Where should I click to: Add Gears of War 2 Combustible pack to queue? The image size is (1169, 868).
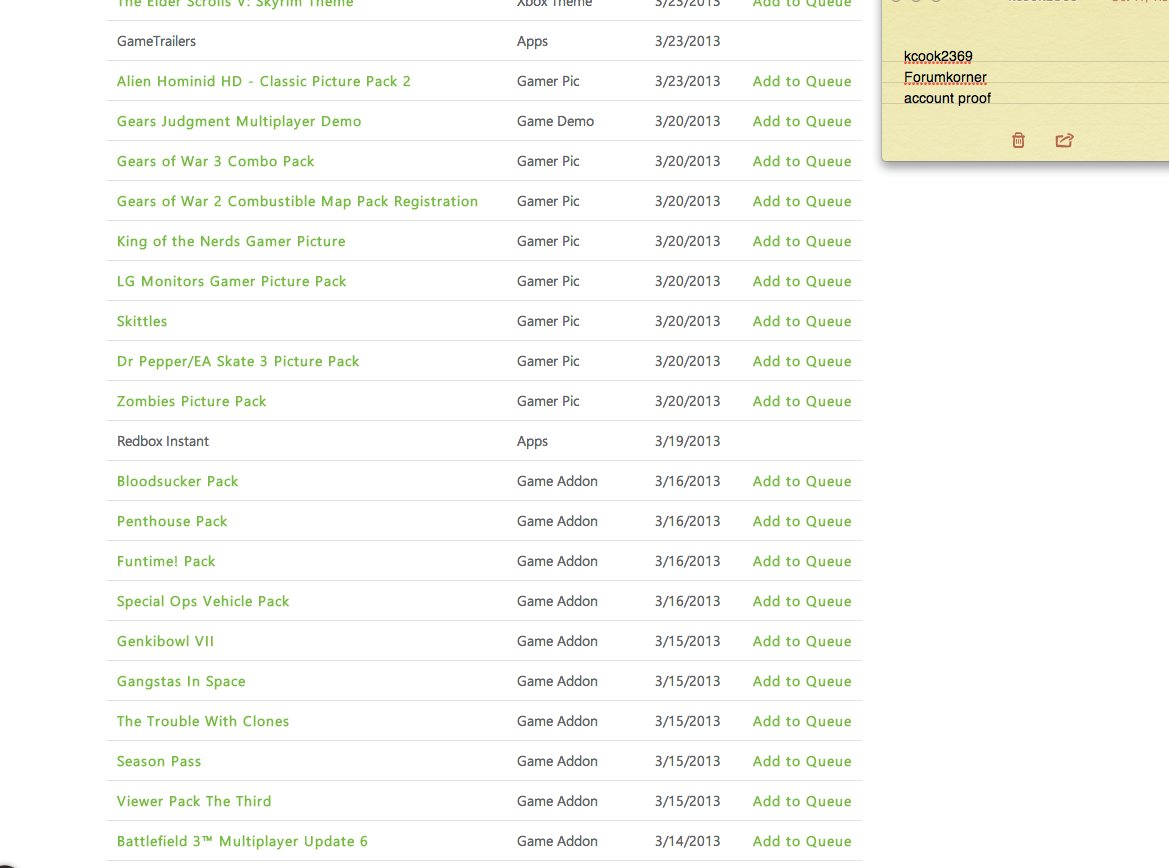point(802,201)
